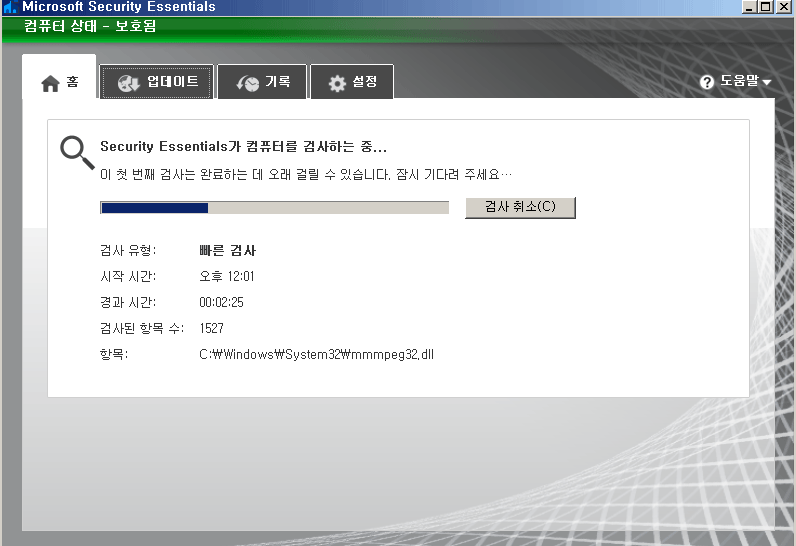Select the scan type value 빠른 검사
Image resolution: width=796 pixels, height=546 pixels.
(227, 250)
